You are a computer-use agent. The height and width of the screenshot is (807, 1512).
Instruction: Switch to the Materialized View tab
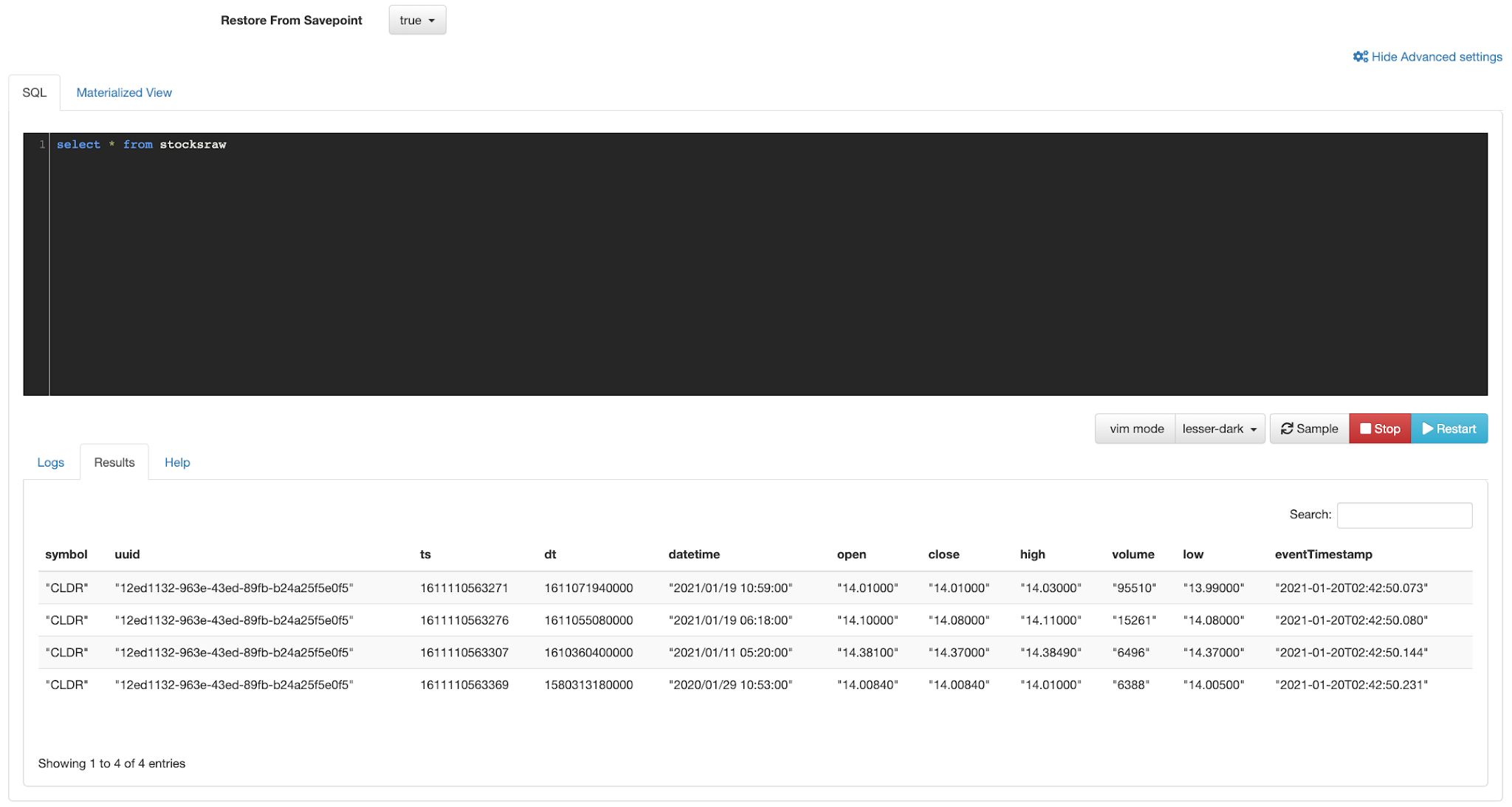pos(124,92)
